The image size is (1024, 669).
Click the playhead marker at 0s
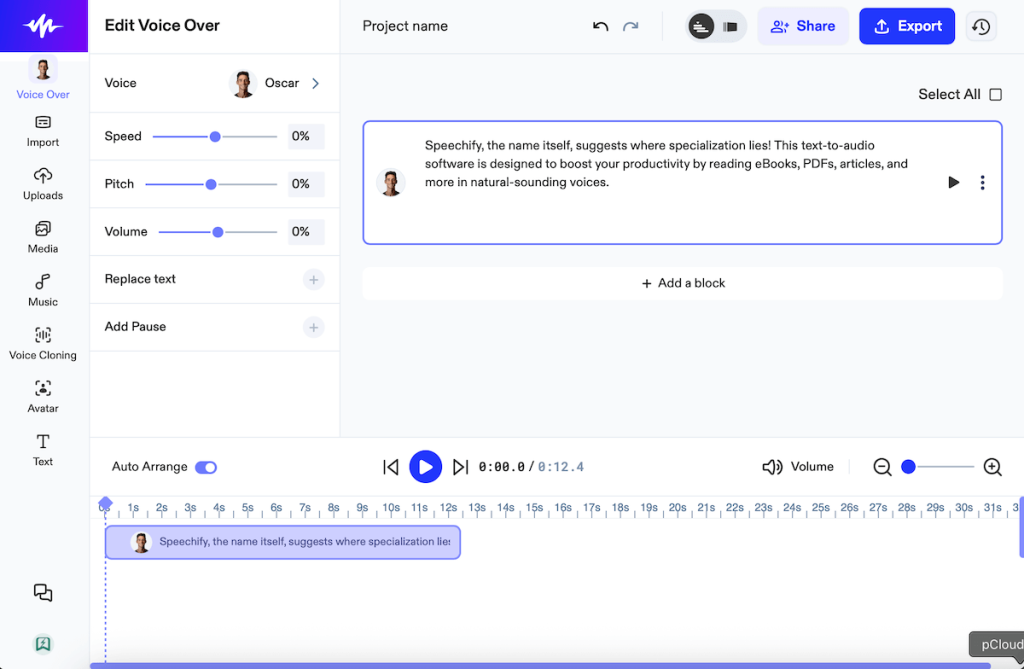tap(105, 504)
